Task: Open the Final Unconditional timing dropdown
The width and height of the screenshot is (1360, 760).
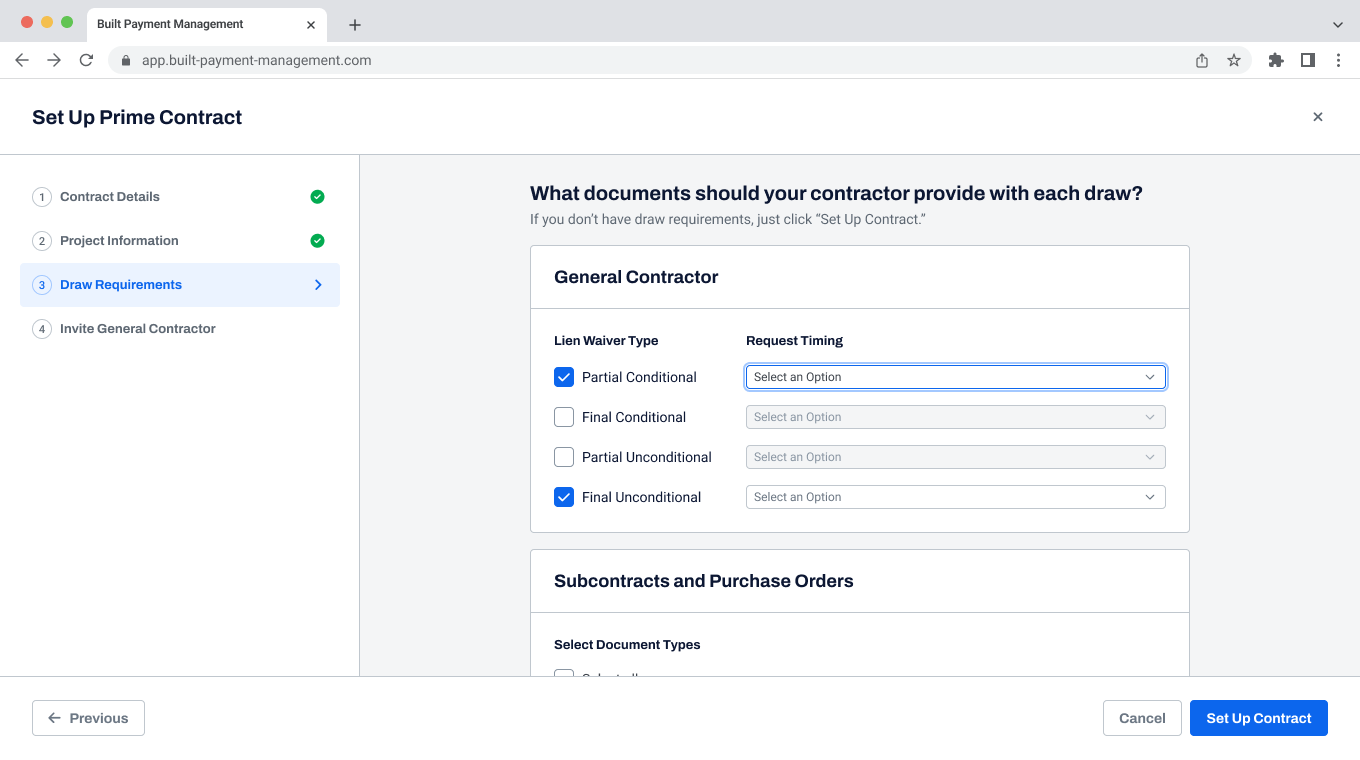Action: 955,497
